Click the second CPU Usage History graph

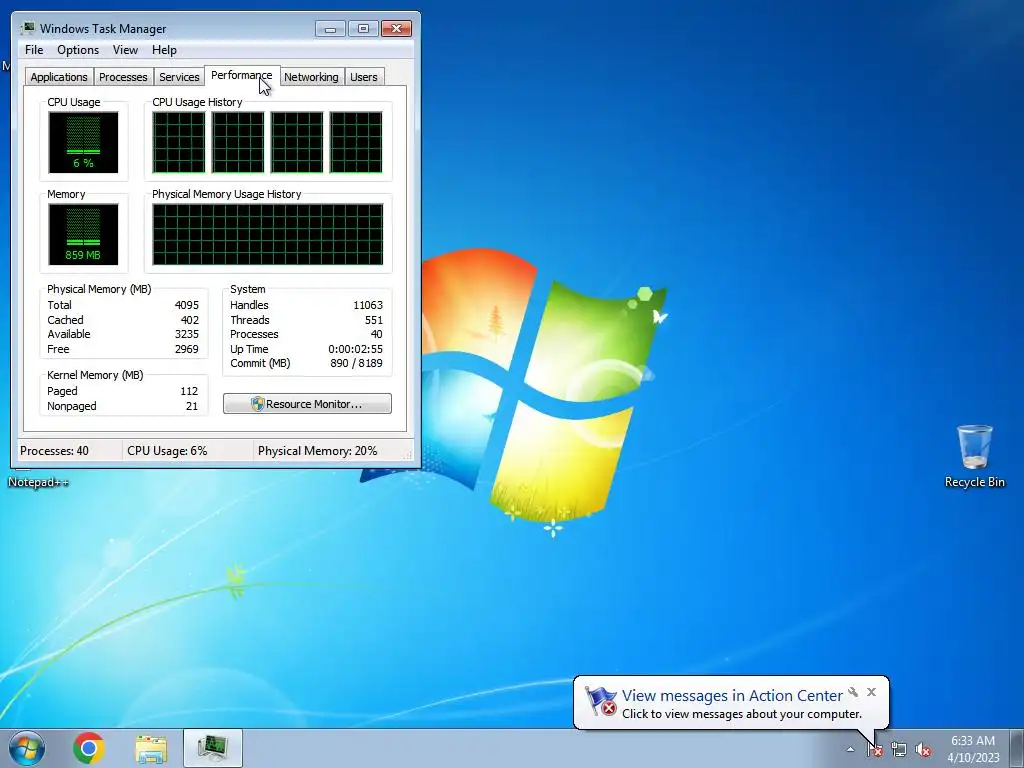238,142
